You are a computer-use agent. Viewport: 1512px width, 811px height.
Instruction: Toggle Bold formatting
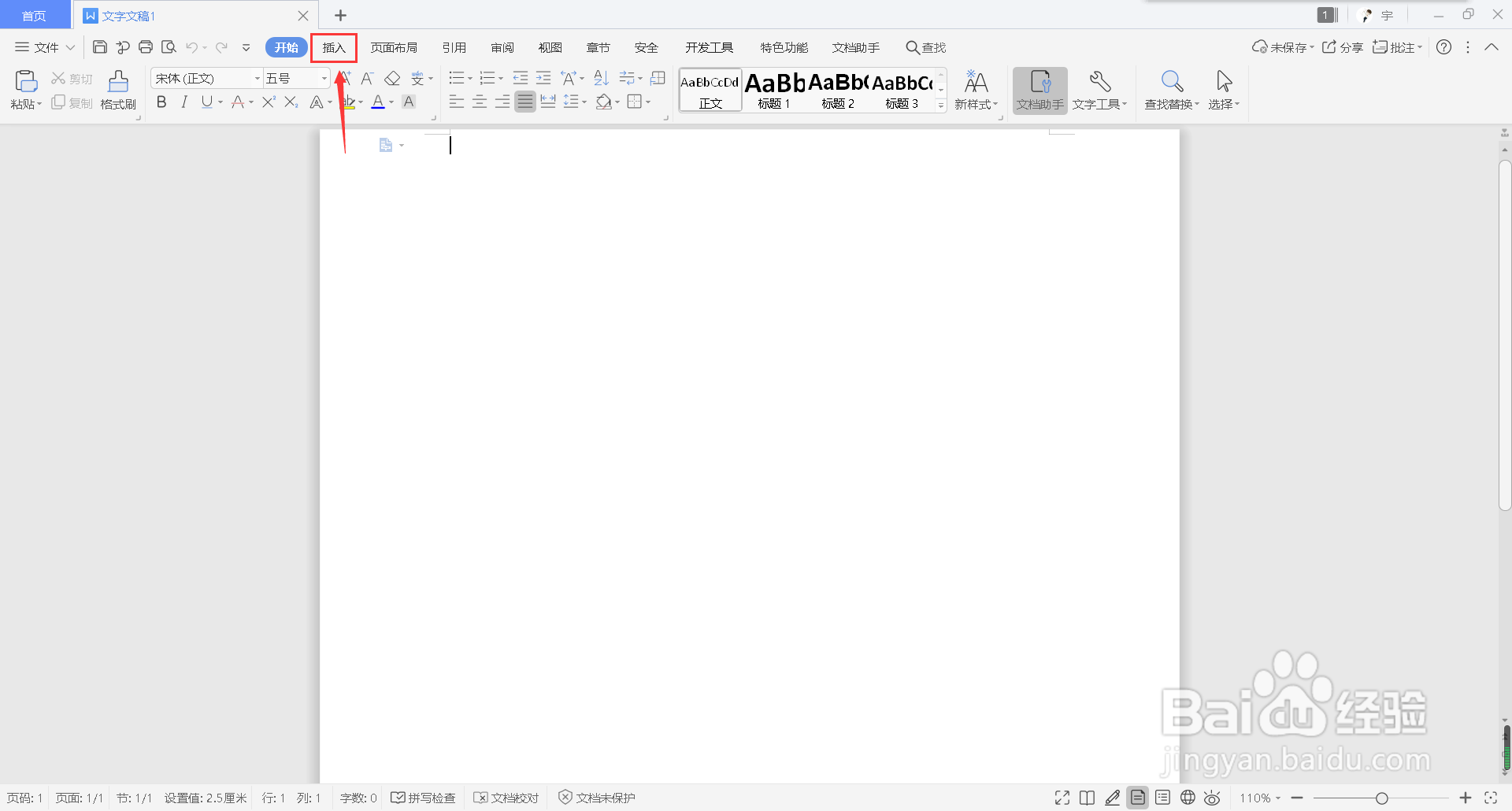coord(161,102)
